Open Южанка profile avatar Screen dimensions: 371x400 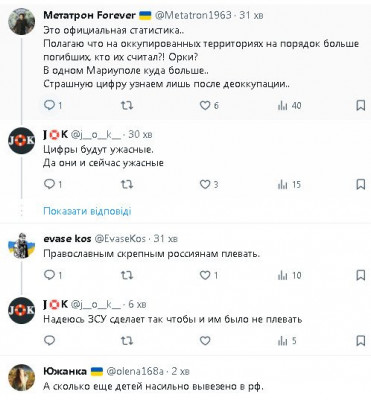tap(21, 378)
